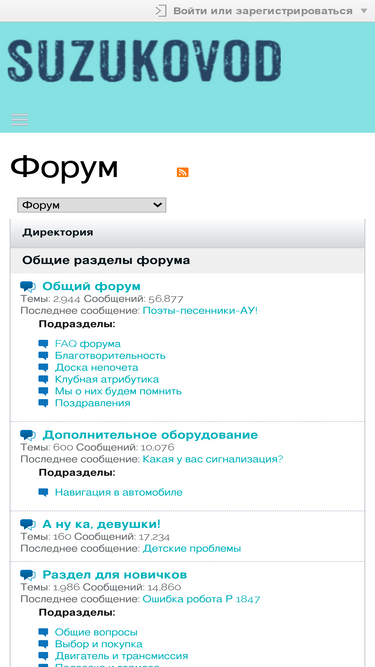Screen dimensions: 375x667
Task: Open Общие вопросы subsection
Action: (96, 633)
